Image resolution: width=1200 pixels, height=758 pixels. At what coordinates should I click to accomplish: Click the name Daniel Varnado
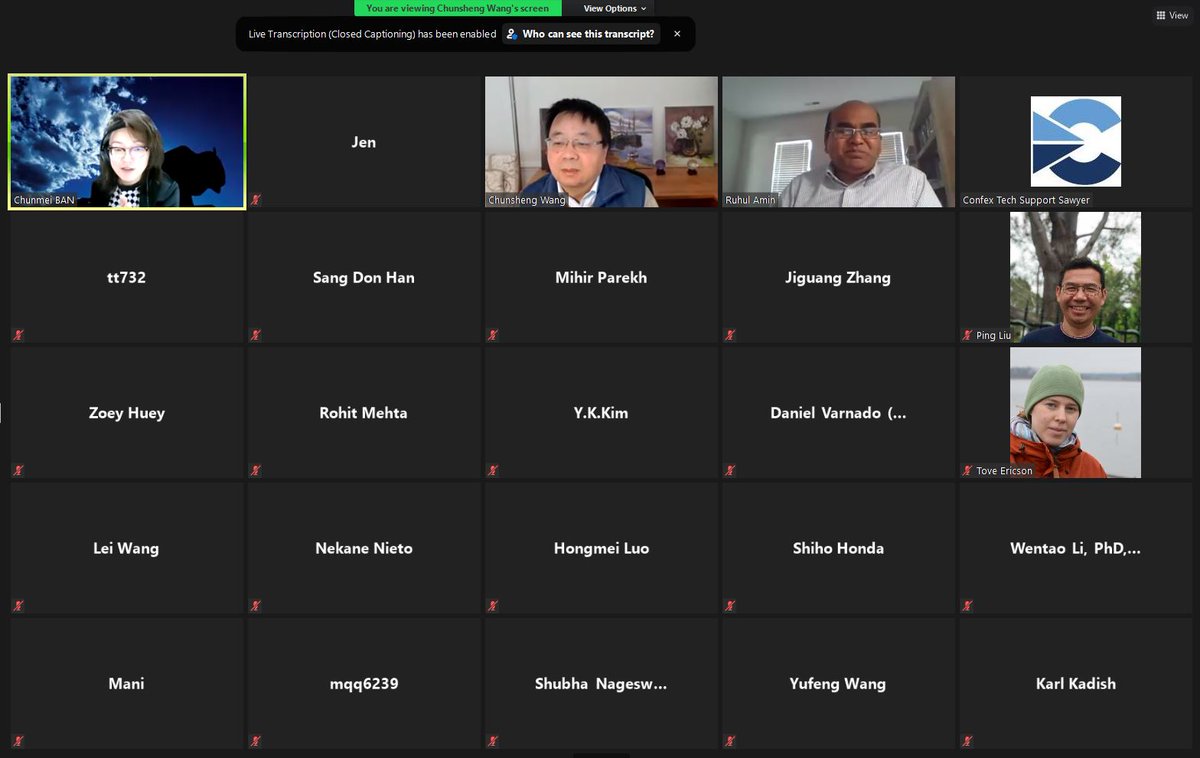(x=838, y=413)
